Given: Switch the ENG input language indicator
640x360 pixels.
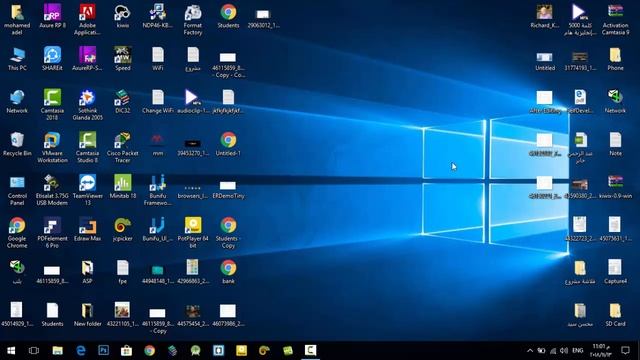Looking at the screenshot, I should [x=578, y=351].
